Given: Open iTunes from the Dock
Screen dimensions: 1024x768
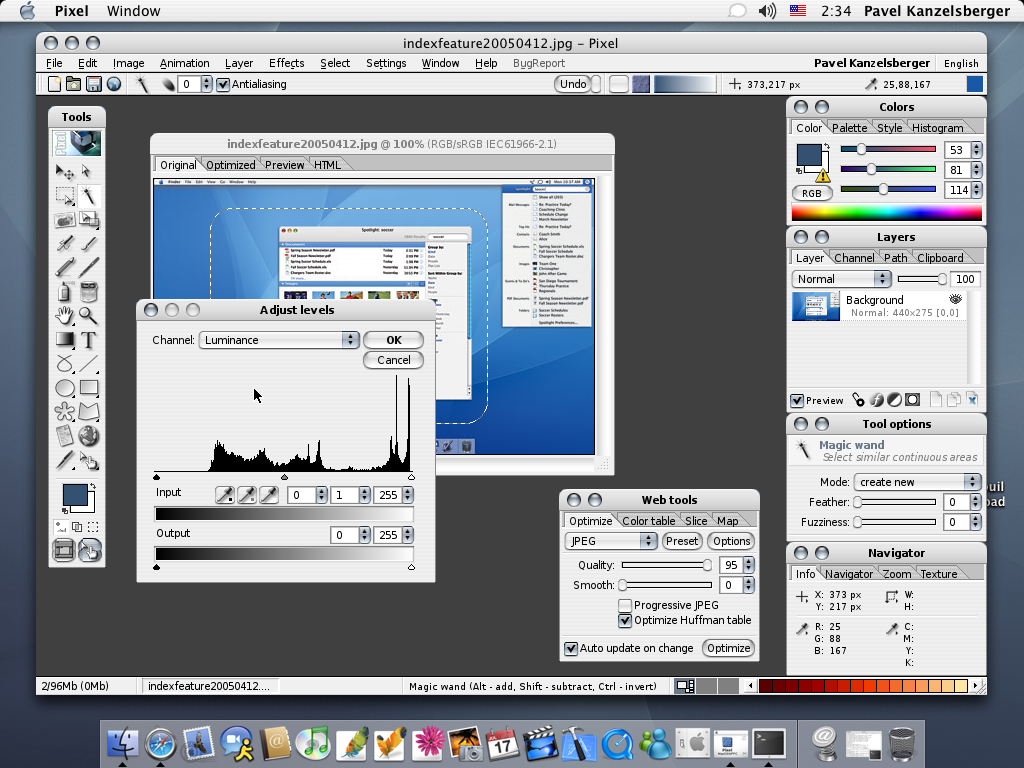Looking at the screenshot, I should (x=313, y=743).
